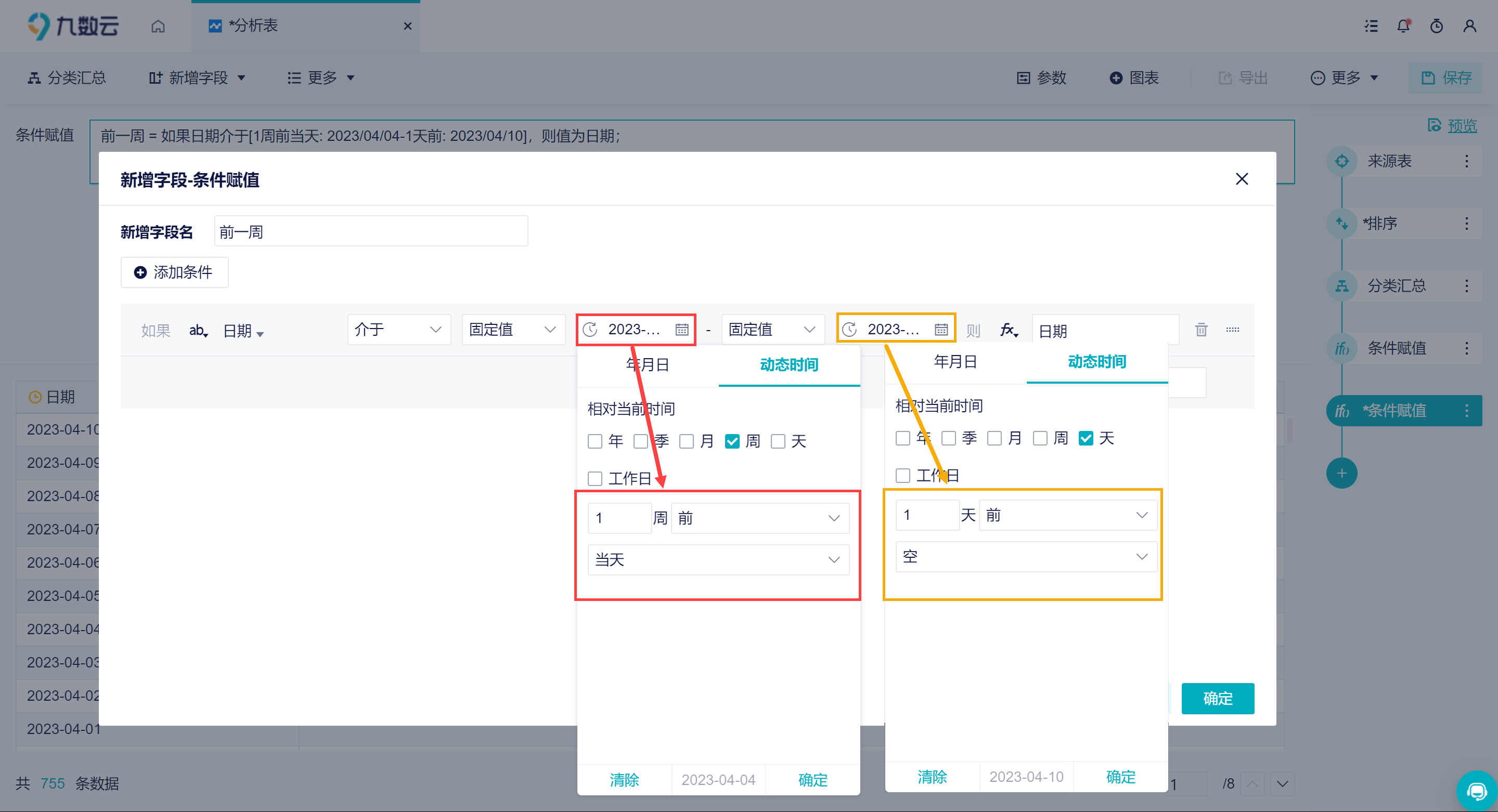The width and height of the screenshot is (1498, 812).
Task: Open the customer service chat bubble
Action: (x=1476, y=792)
